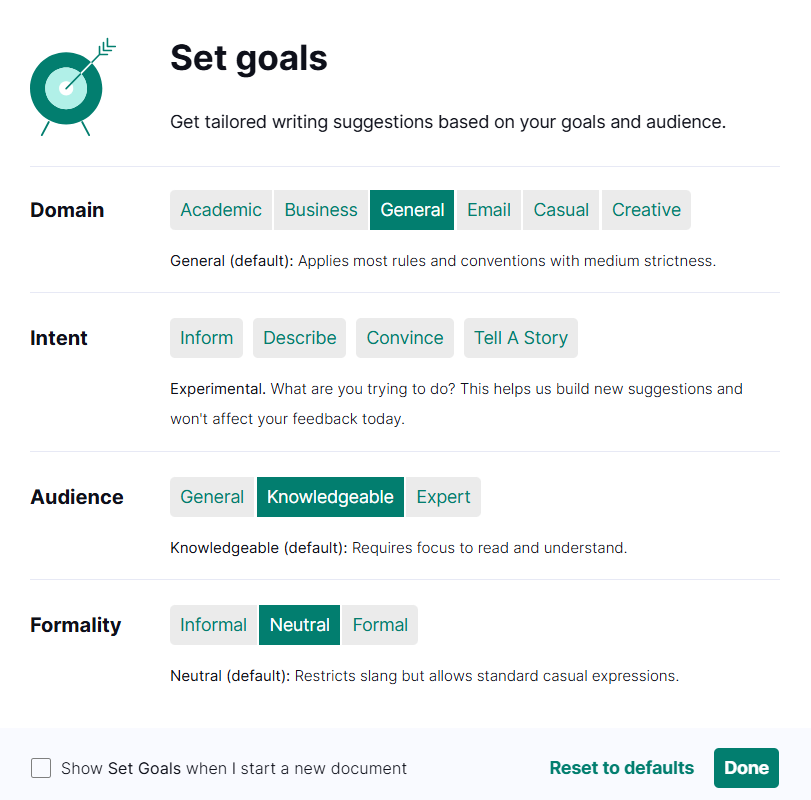Click the target goals icon
Screen dimensions: 811x800
68,88
